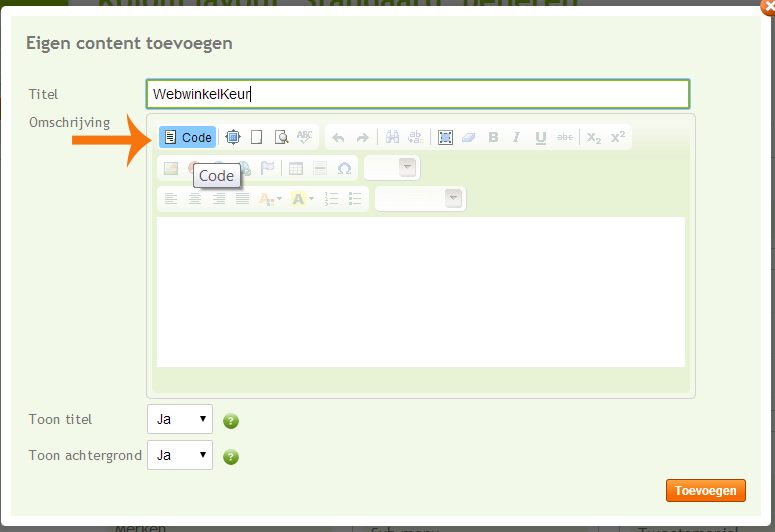This screenshot has height=532, width=775.
Task: Toggle Italic formatting
Action: (517, 137)
